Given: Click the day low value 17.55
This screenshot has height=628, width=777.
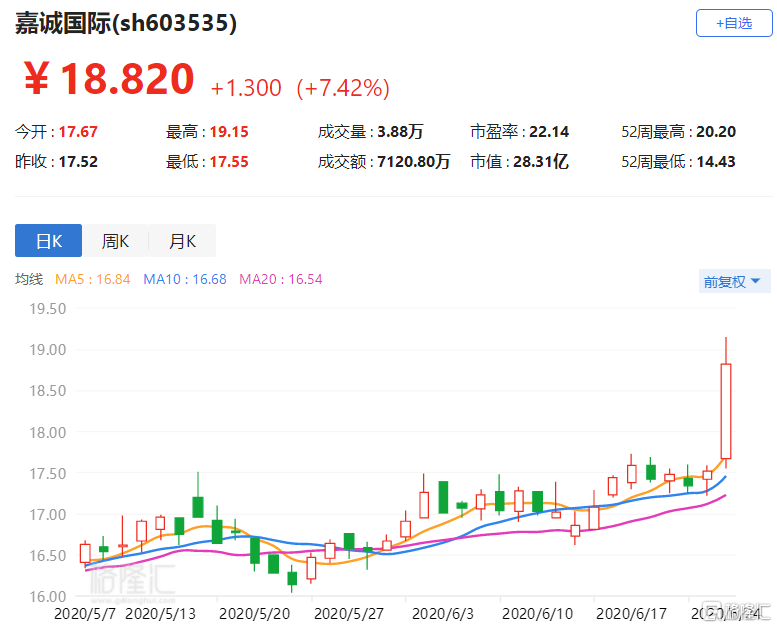Looking at the screenshot, I should click(x=229, y=162).
